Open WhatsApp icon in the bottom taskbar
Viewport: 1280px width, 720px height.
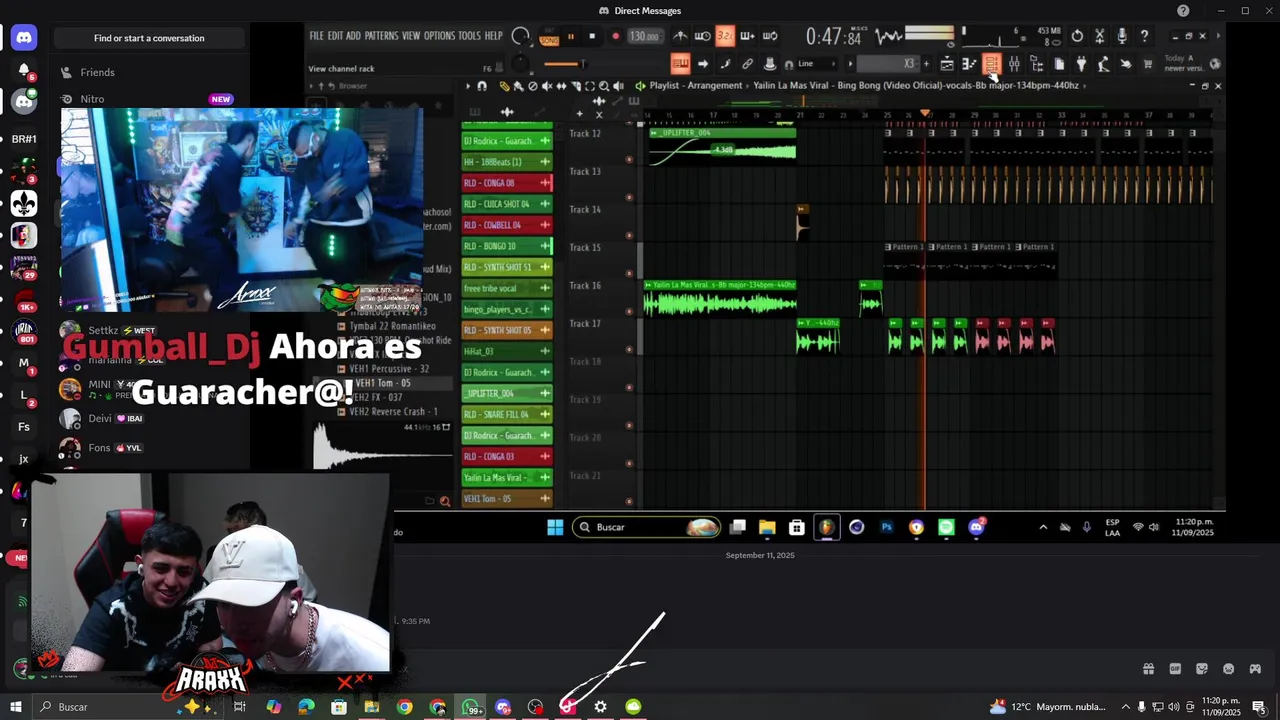pos(471,707)
